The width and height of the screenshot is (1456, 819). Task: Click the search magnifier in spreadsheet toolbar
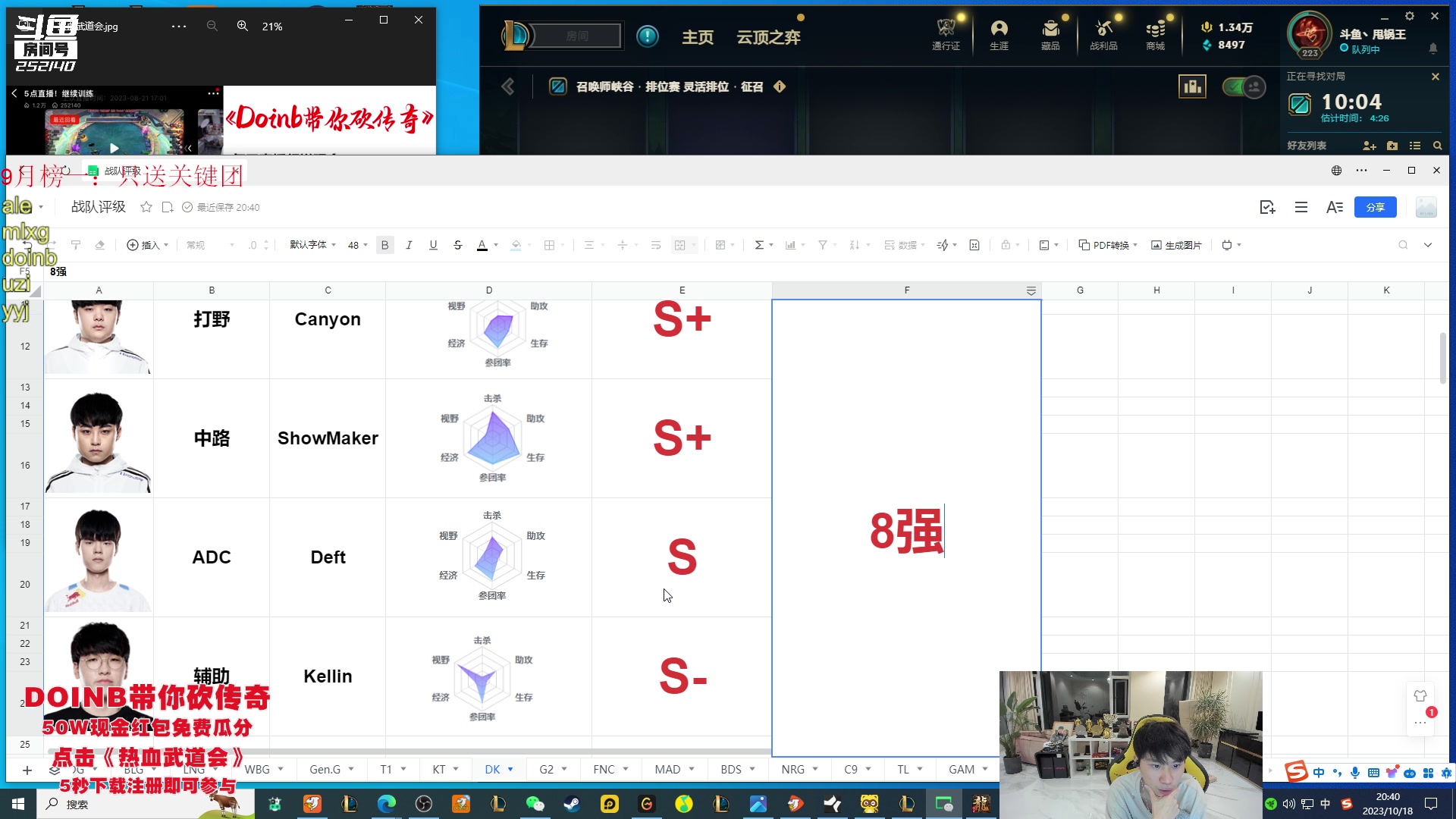(1403, 245)
